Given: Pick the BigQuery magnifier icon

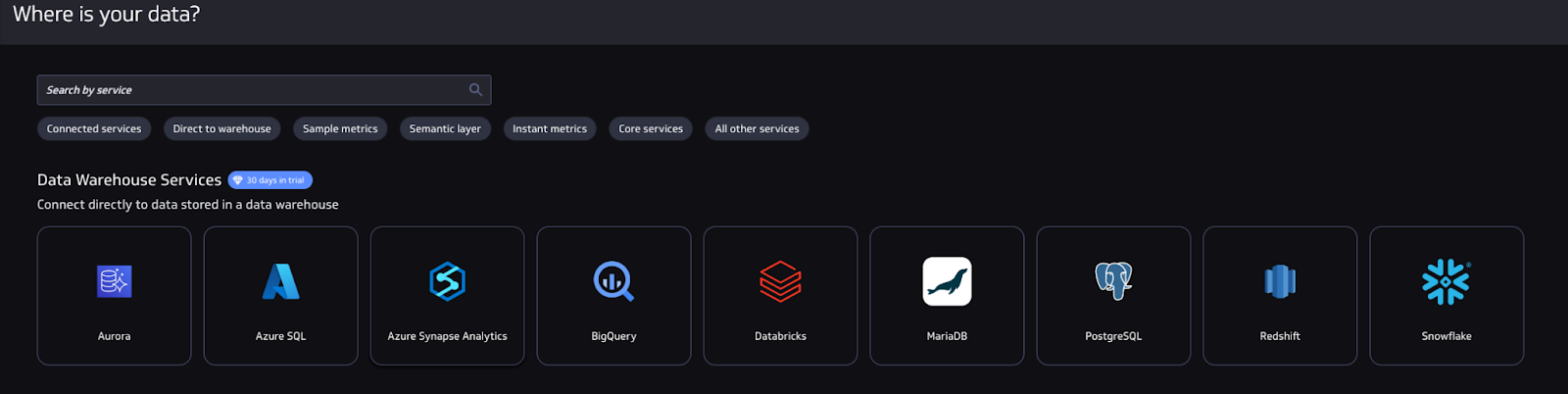Looking at the screenshot, I should point(613,281).
